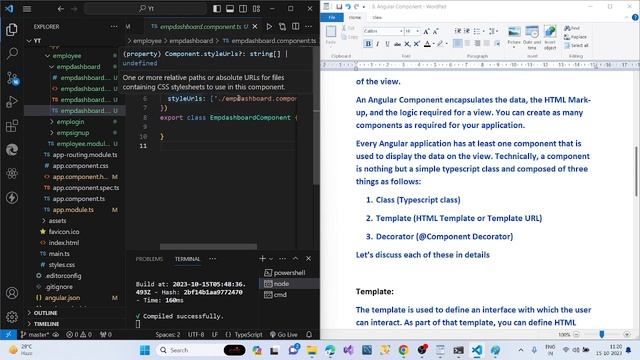Toggle Bold in WordPad ribbon
The height and width of the screenshot is (360, 640).
[368, 44]
